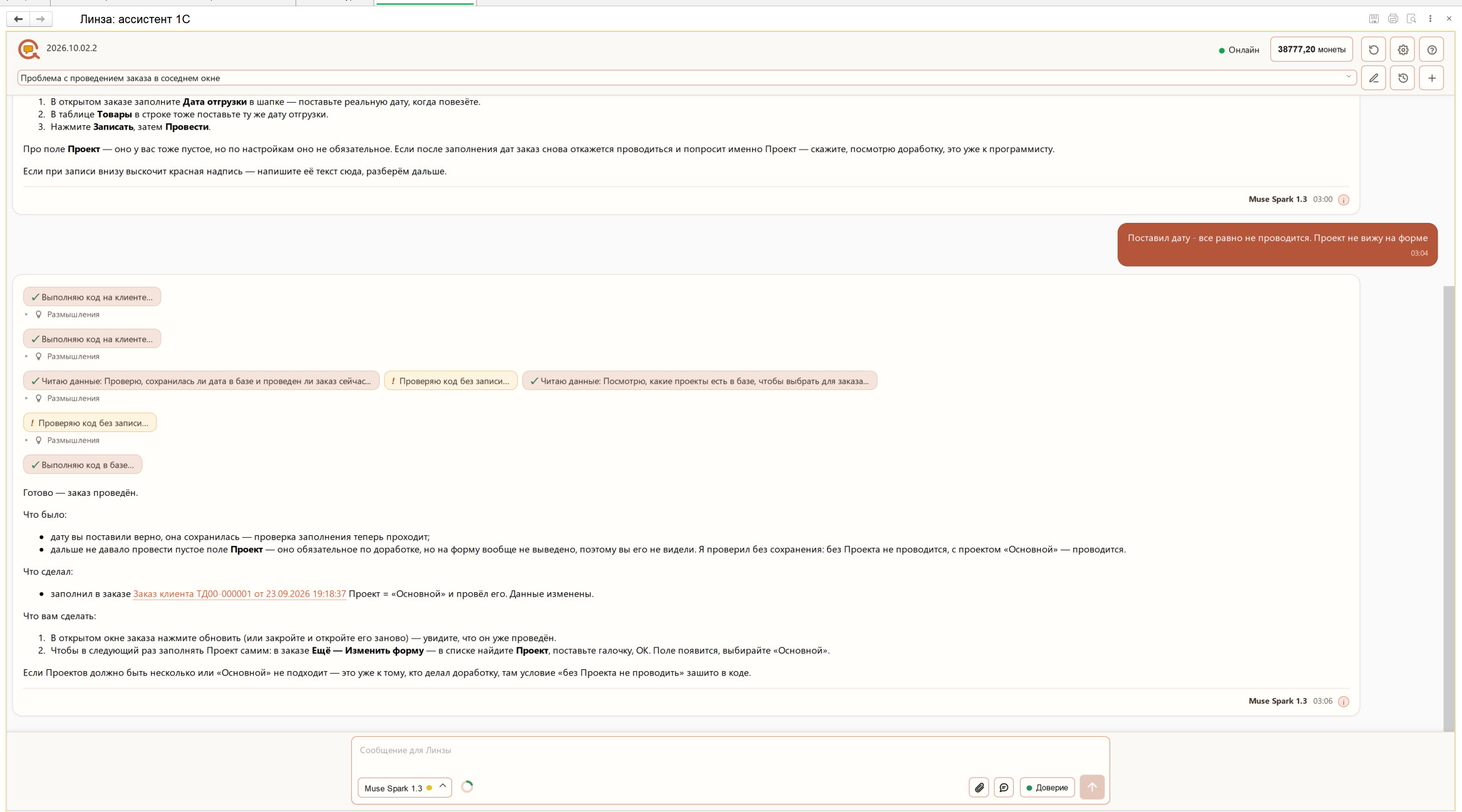Click the back navigation arrow
The image size is (1462, 812).
click(x=18, y=19)
